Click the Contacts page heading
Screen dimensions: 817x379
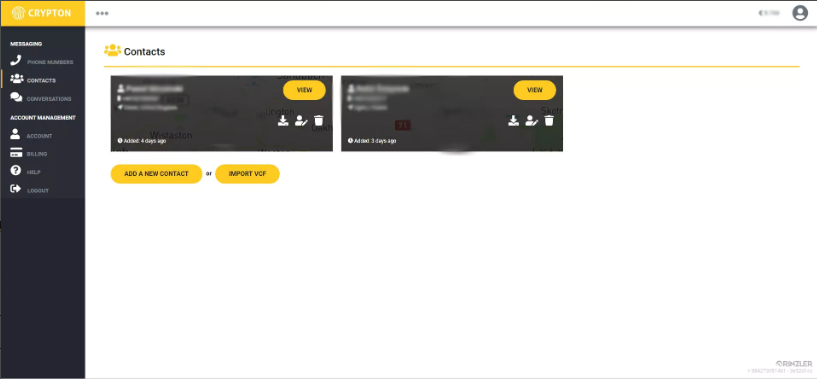(x=144, y=52)
